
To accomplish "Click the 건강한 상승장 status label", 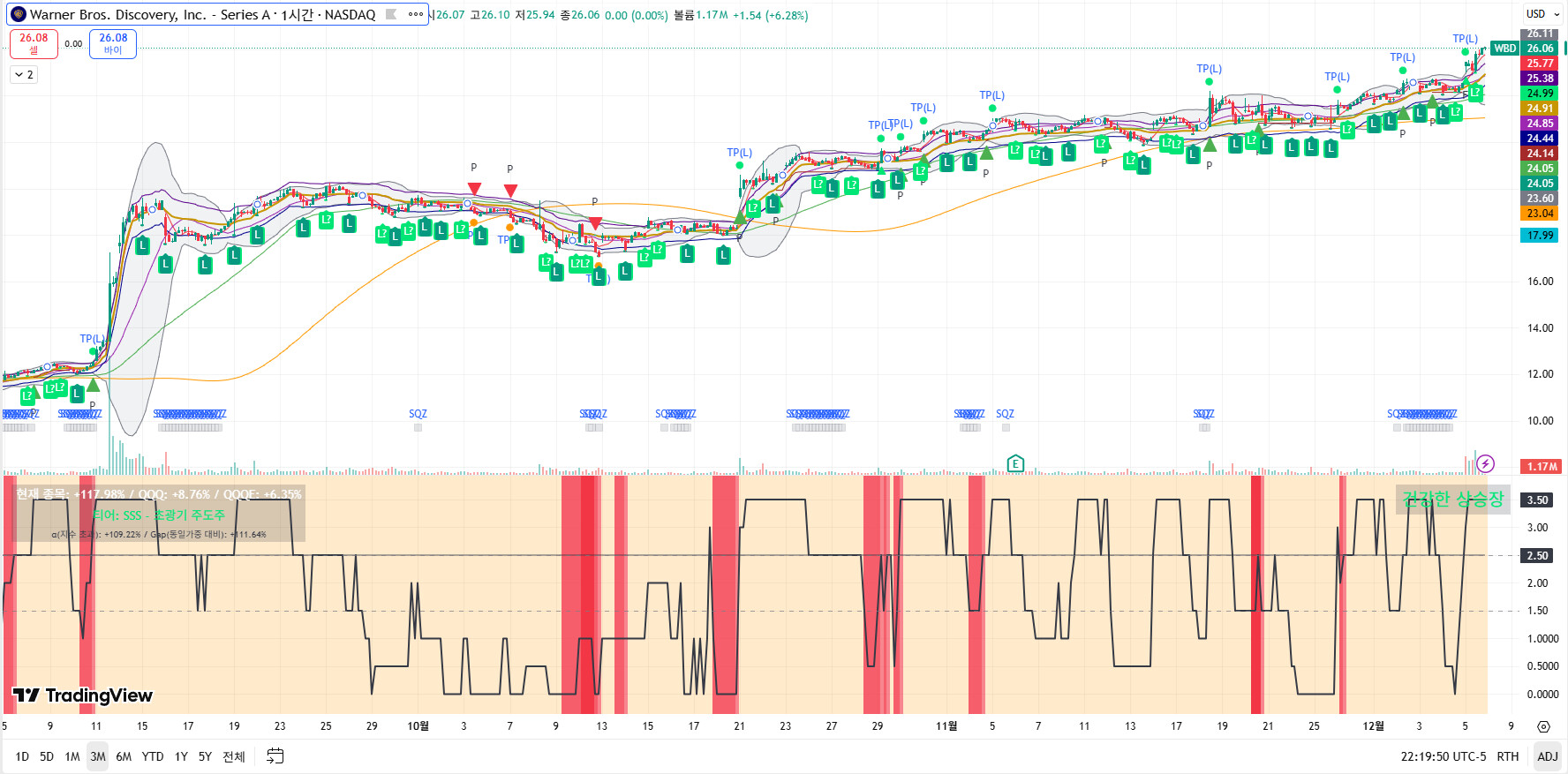I will 1452,500.
